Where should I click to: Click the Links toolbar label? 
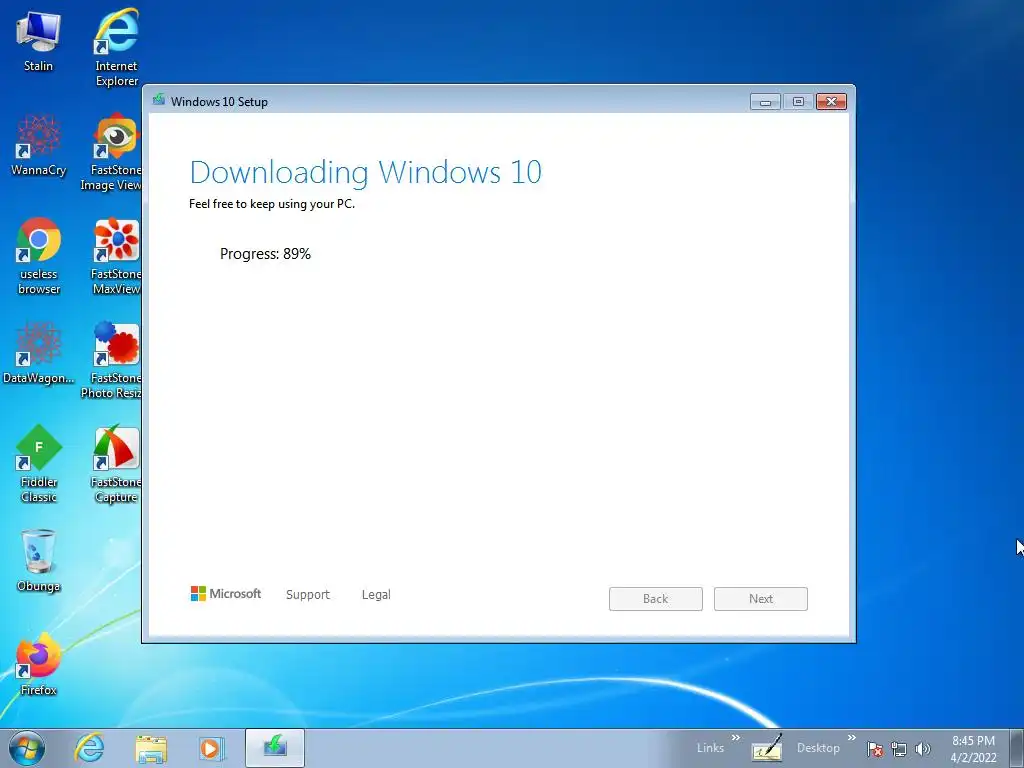coord(710,748)
